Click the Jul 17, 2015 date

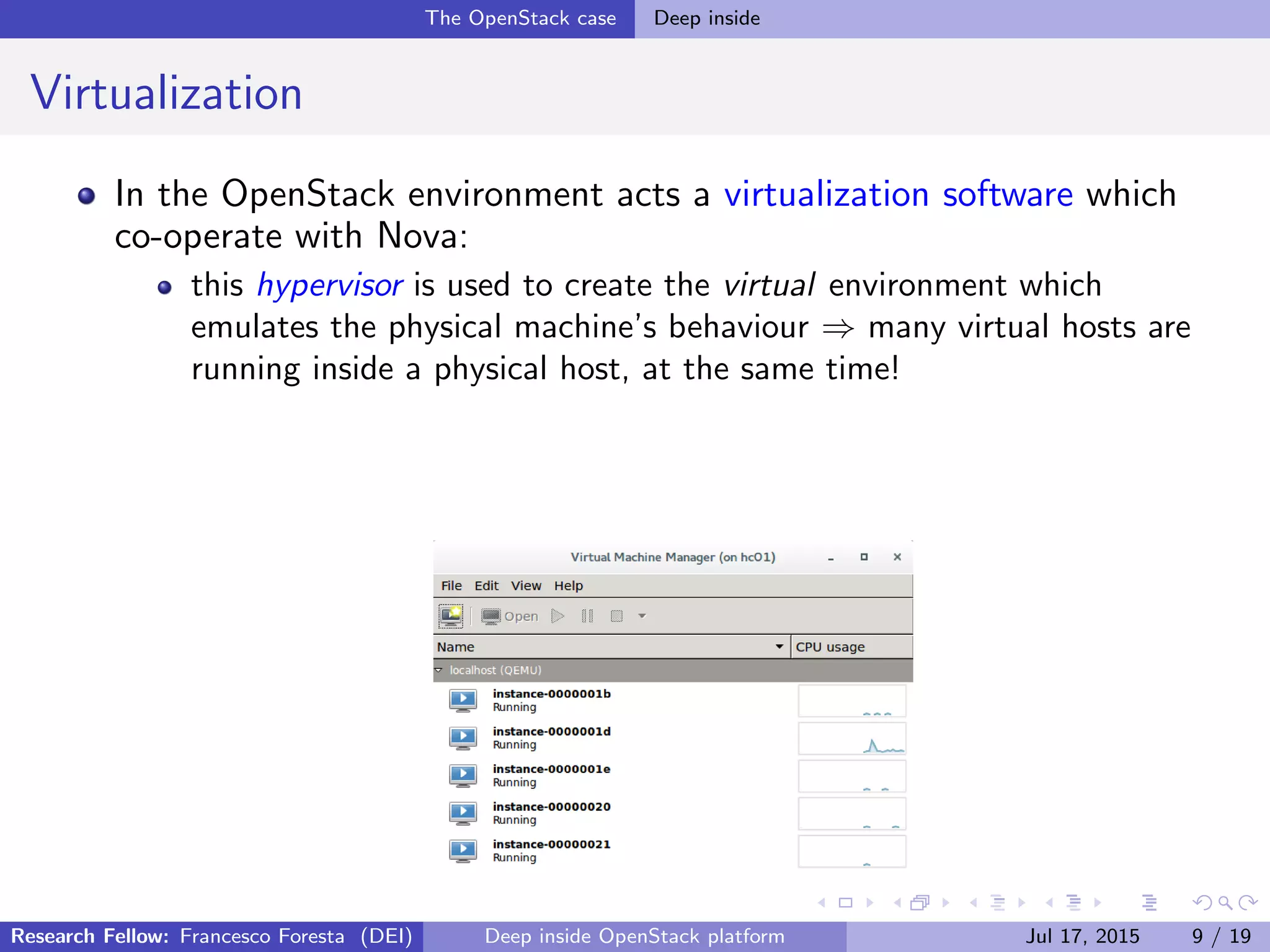click(1082, 936)
